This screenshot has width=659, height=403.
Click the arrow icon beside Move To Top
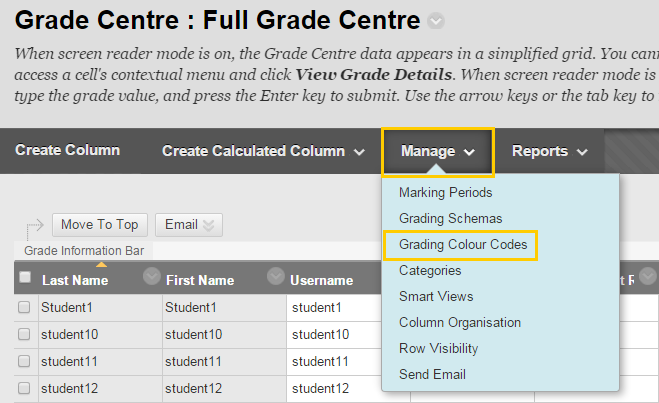pos(36,226)
